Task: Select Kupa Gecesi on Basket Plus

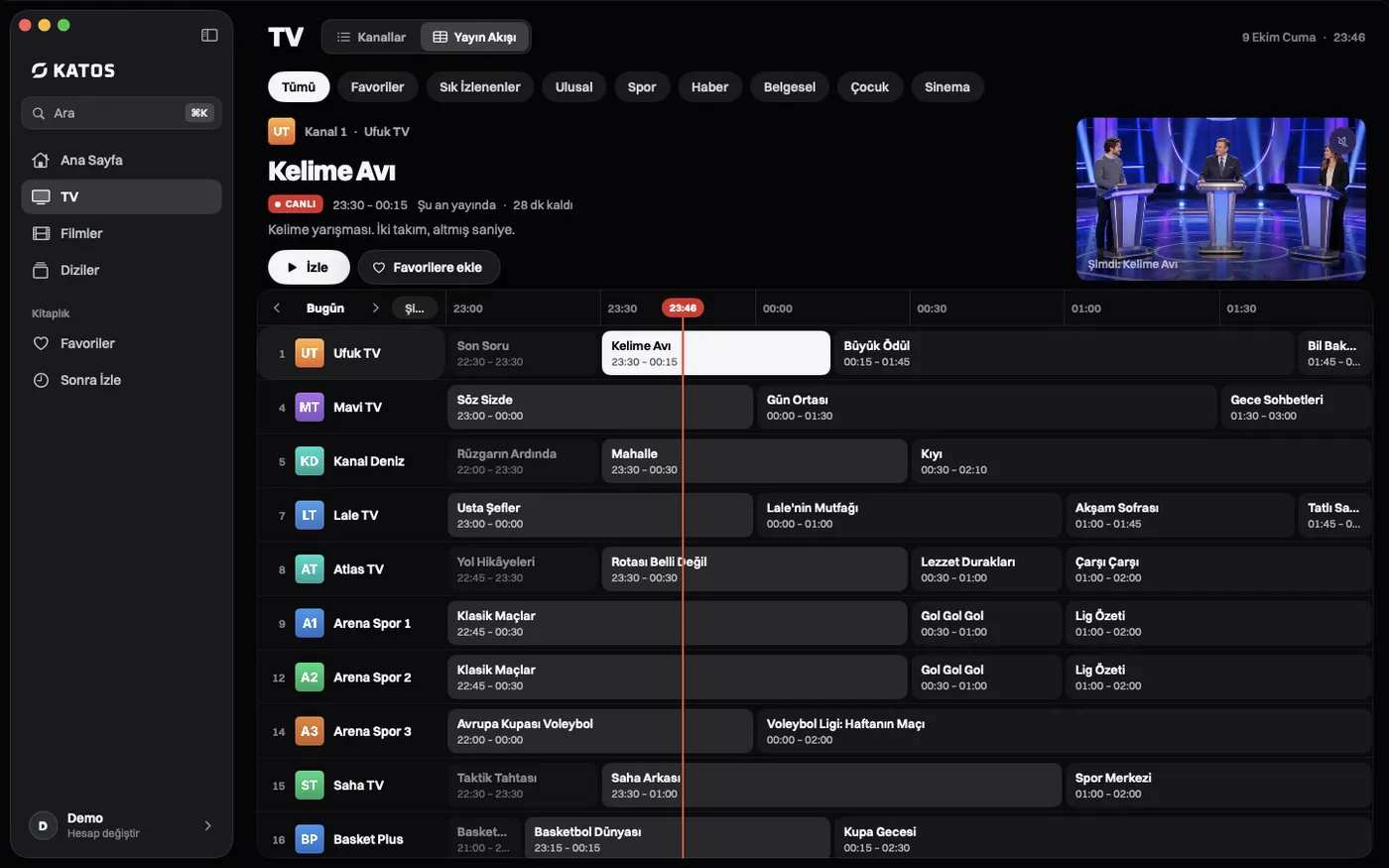Action: (x=1102, y=839)
